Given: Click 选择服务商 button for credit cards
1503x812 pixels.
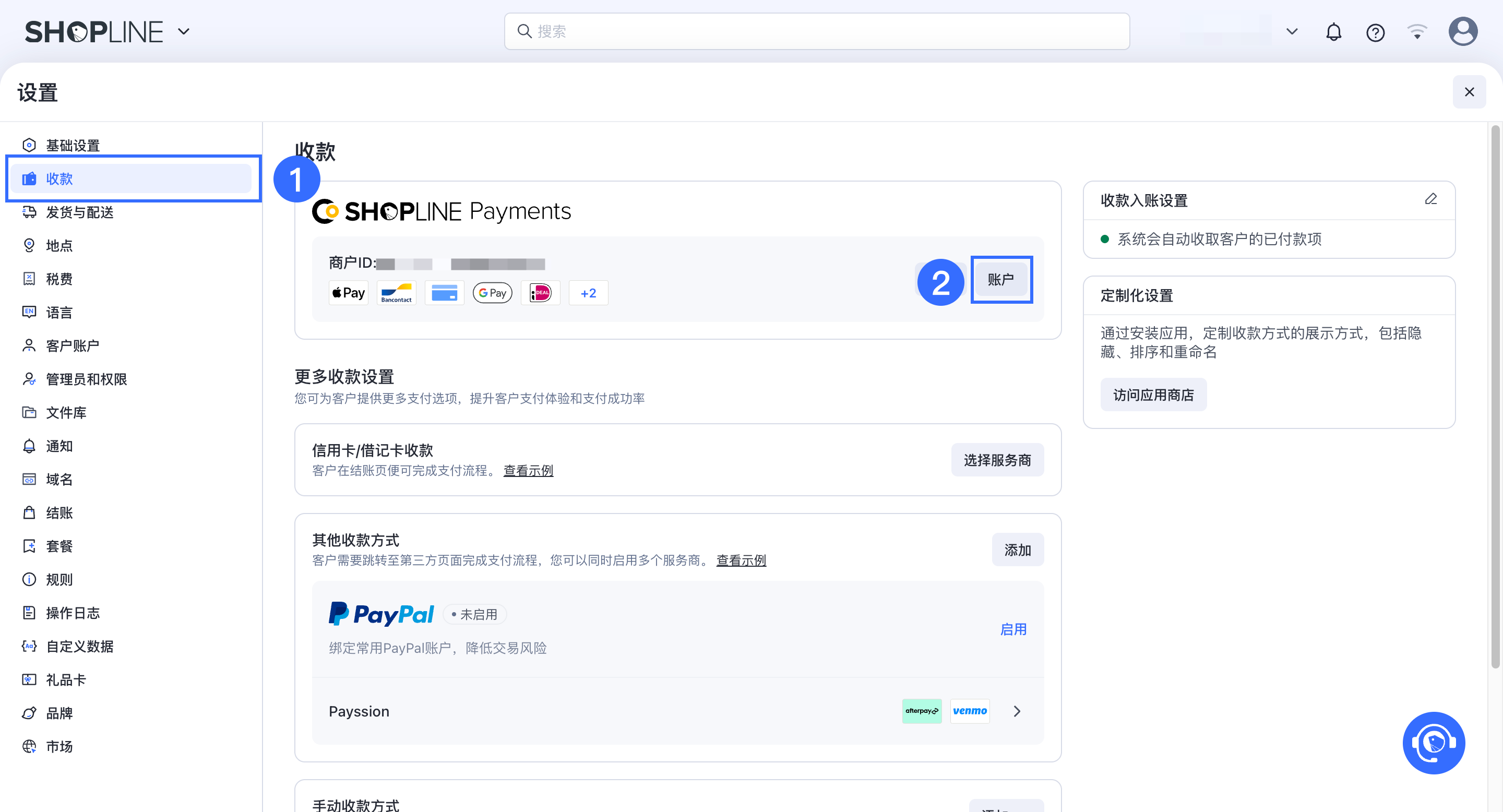Looking at the screenshot, I should tap(997, 460).
